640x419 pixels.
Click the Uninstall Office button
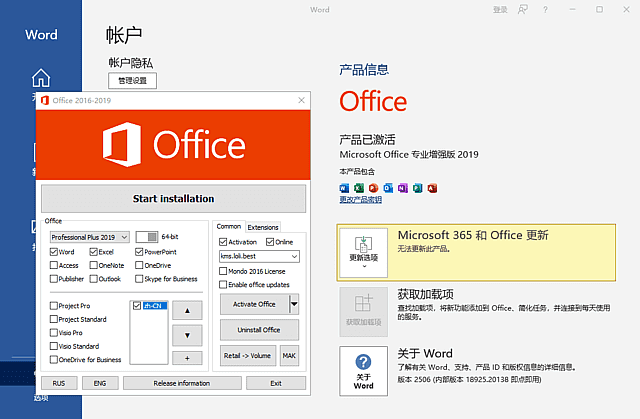[259, 330]
